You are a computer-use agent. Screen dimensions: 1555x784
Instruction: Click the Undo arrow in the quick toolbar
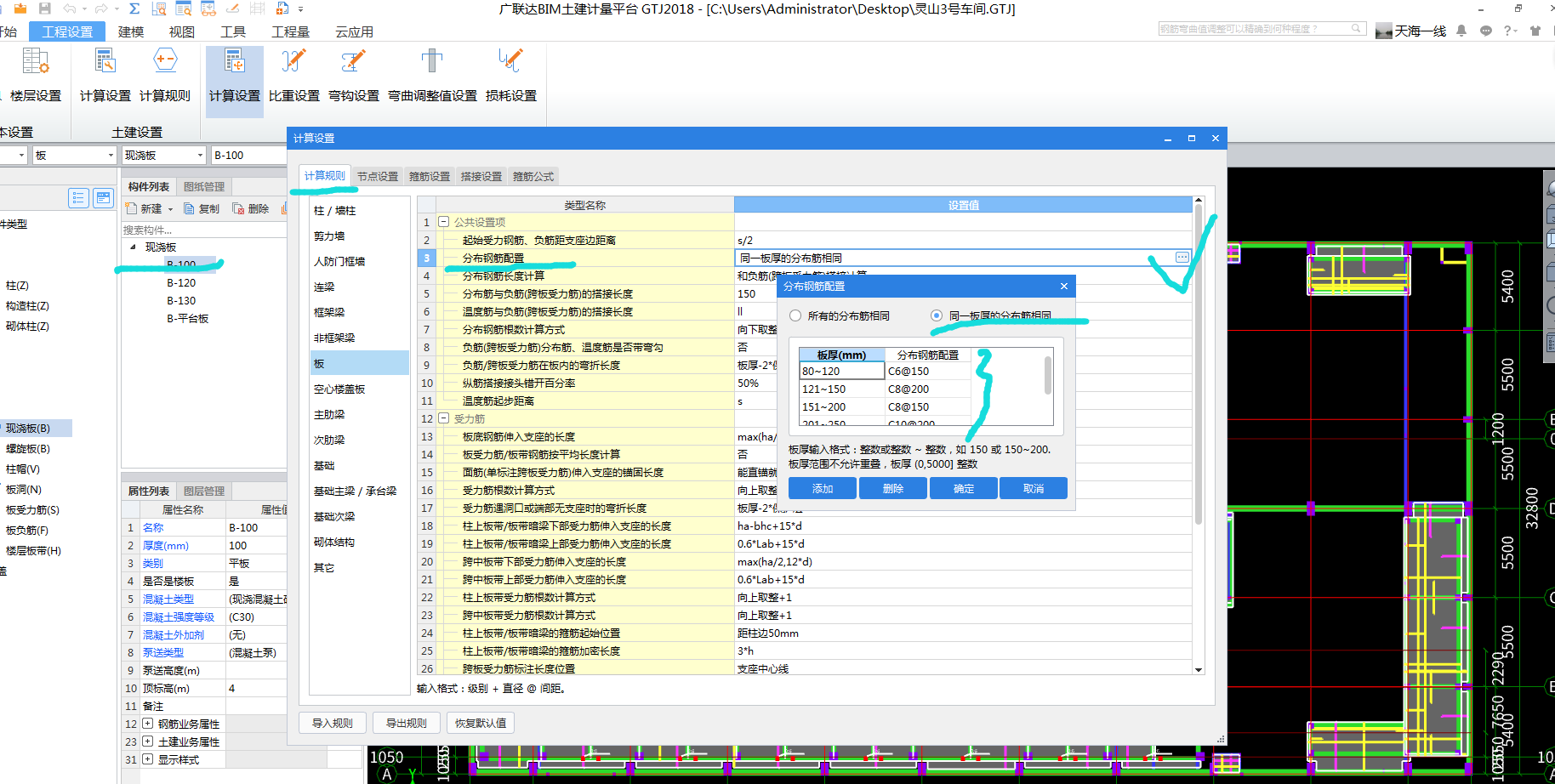coord(69,9)
